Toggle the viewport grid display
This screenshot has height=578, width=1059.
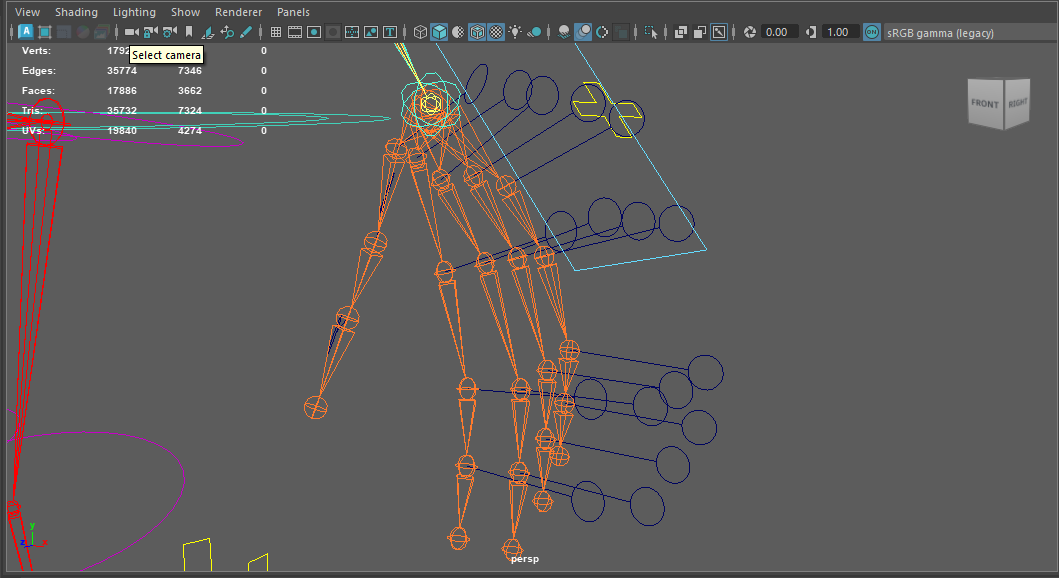(x=276, y=32)
